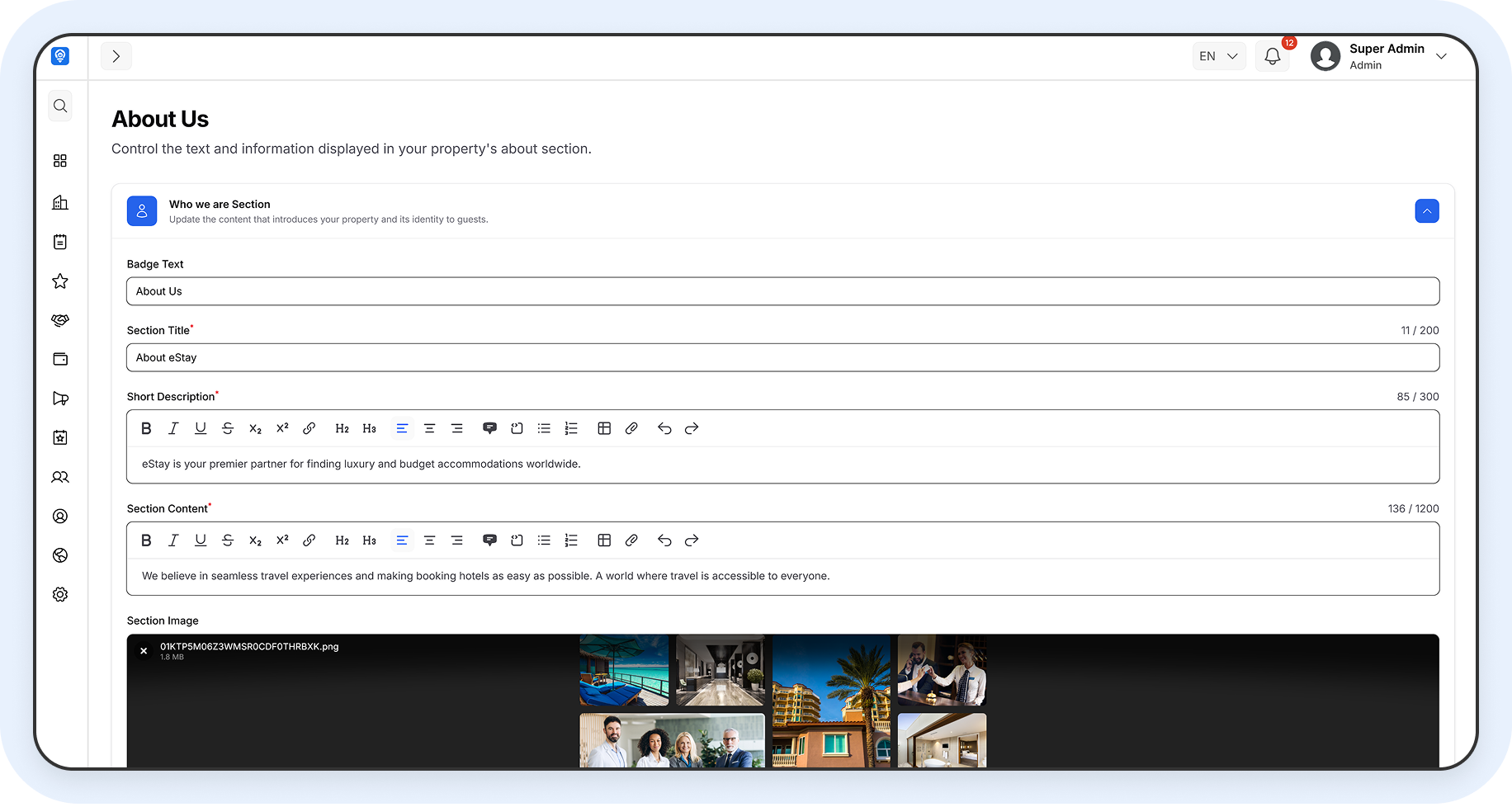The image size is (1512, 807).
Task: Open the calendar star events icon
Action: tap(60, 437)
